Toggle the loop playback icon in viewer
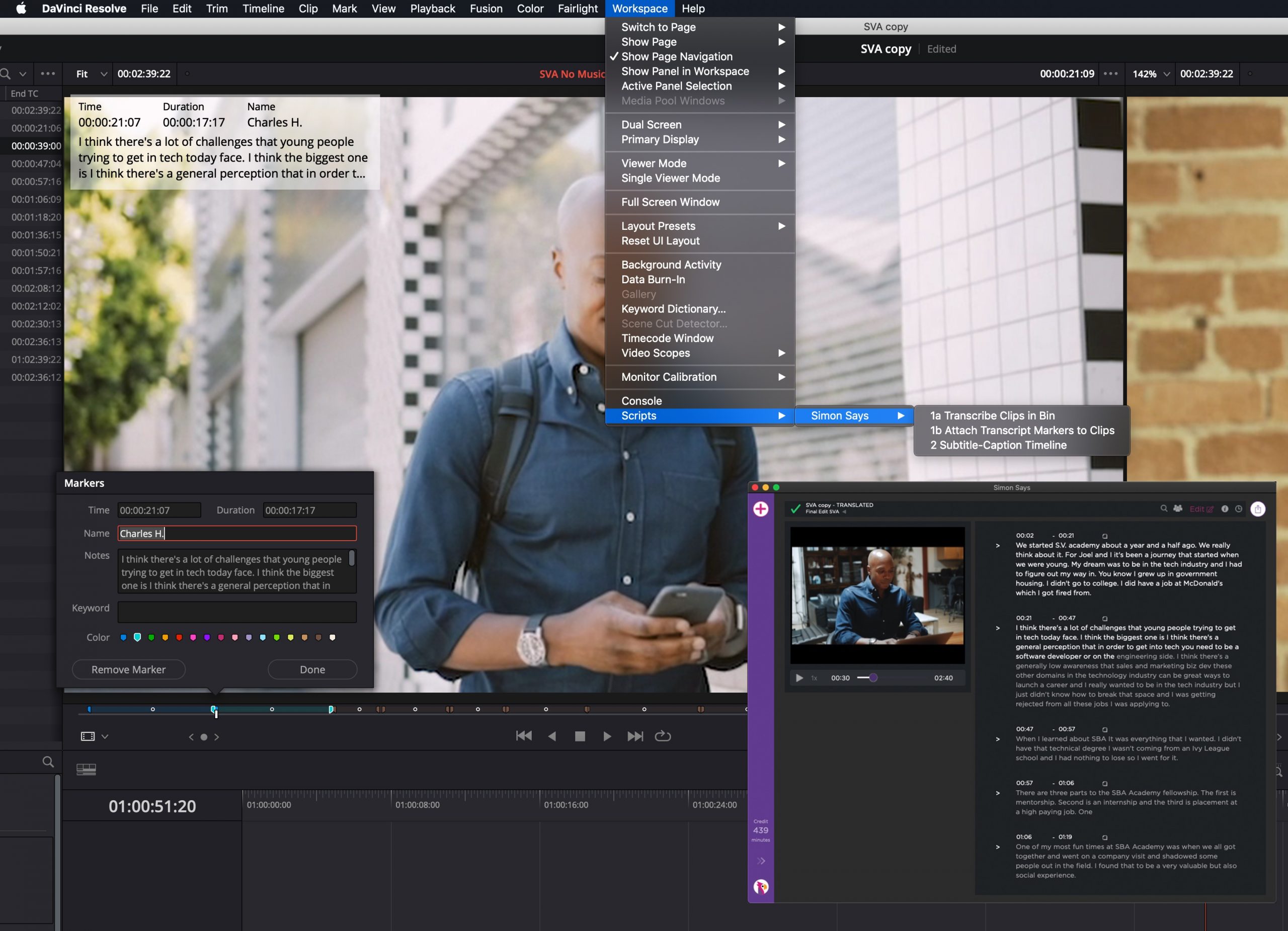Viewport: 1288px width, 931px height. 663,736
